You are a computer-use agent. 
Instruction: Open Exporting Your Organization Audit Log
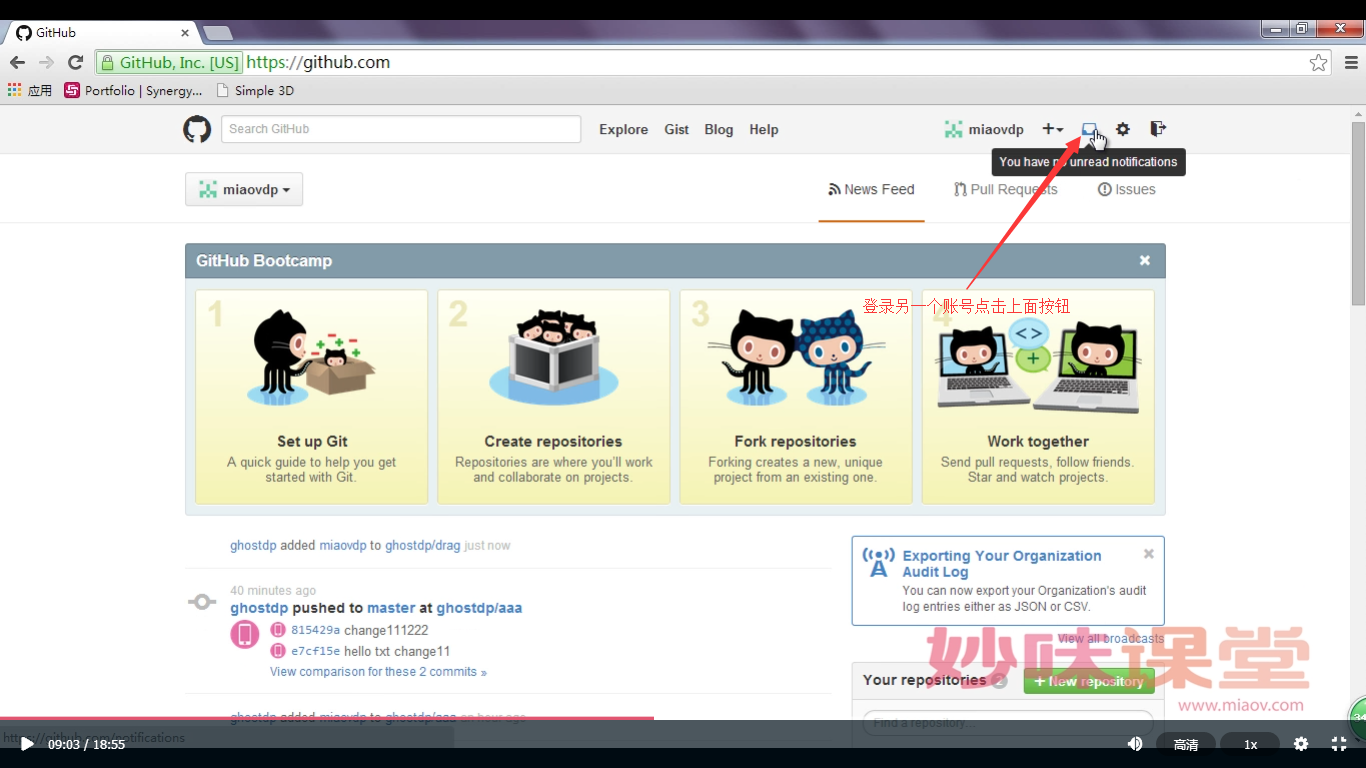click(x=1002, y=564)
